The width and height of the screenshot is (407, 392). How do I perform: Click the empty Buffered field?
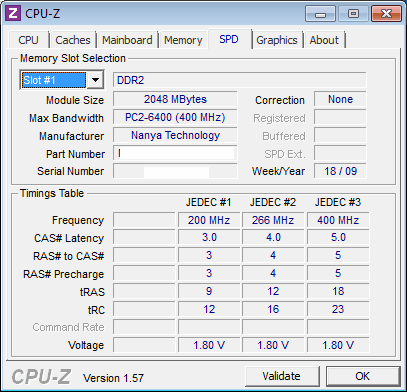340,135
